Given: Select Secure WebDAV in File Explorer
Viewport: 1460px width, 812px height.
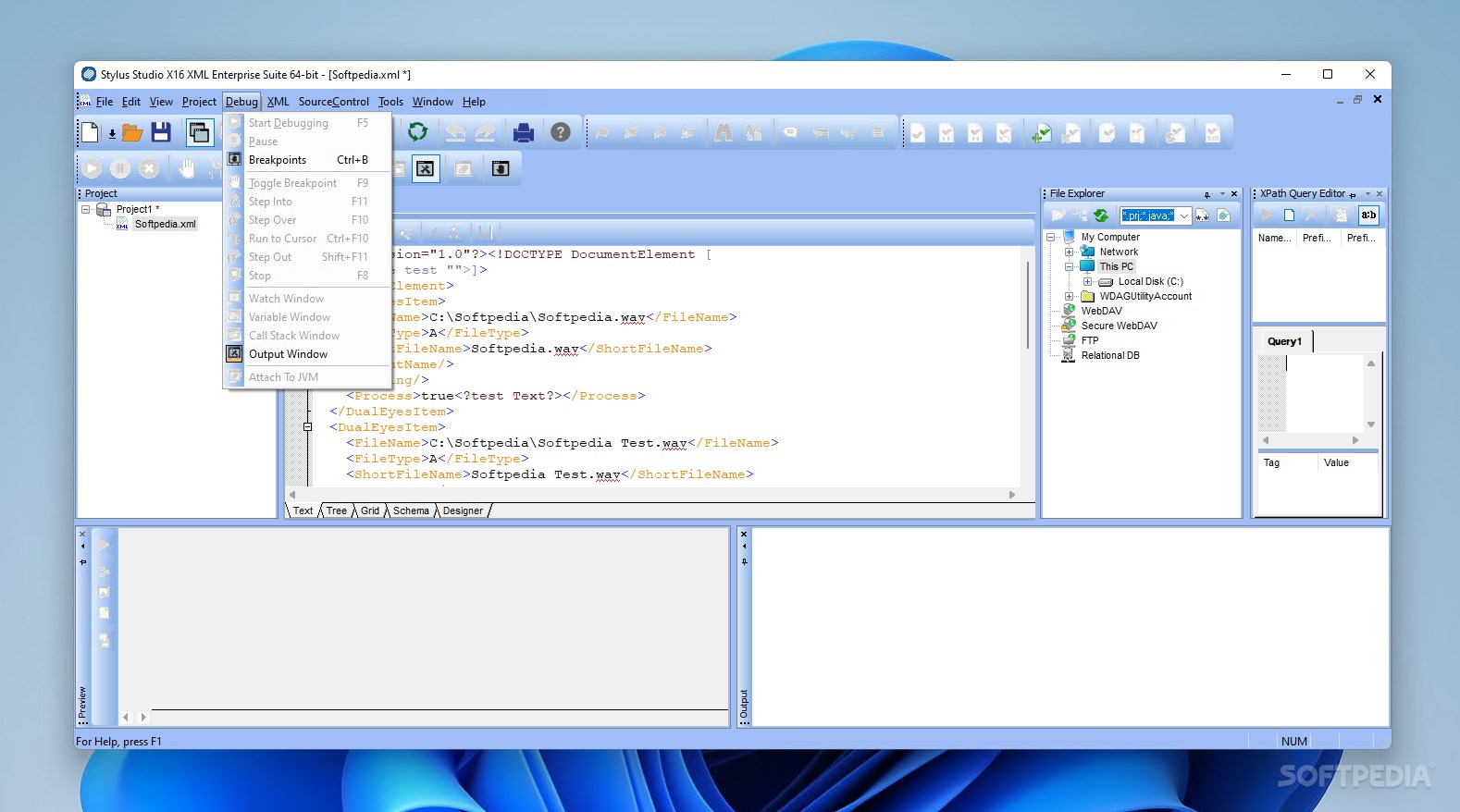Looking at the screenshot, I should [x=1119, y=326].
